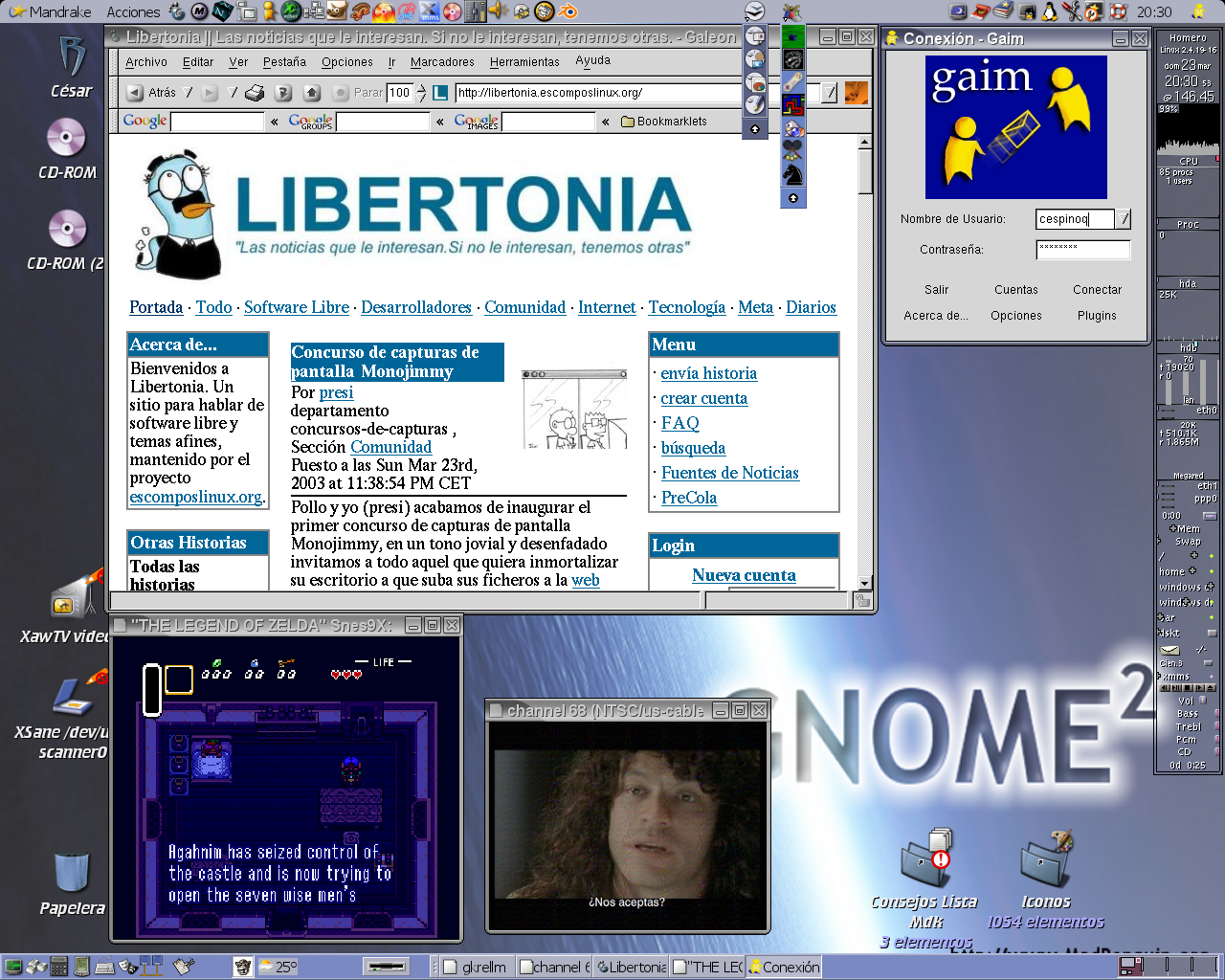Collapse the office drawer with its arrow

754,128
